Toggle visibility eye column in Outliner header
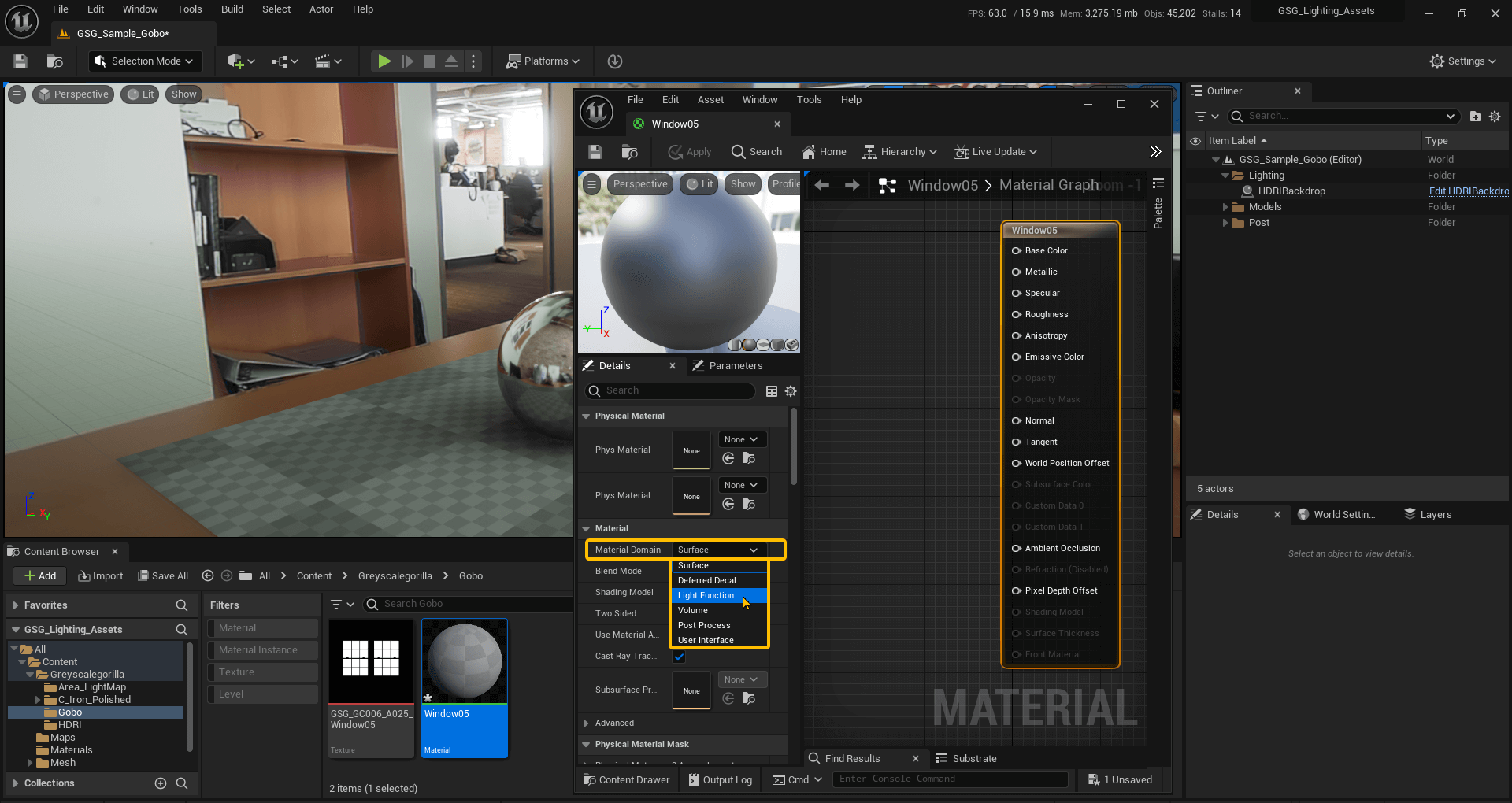Viewport: 1512px width, 803px height. (1195, 142)
